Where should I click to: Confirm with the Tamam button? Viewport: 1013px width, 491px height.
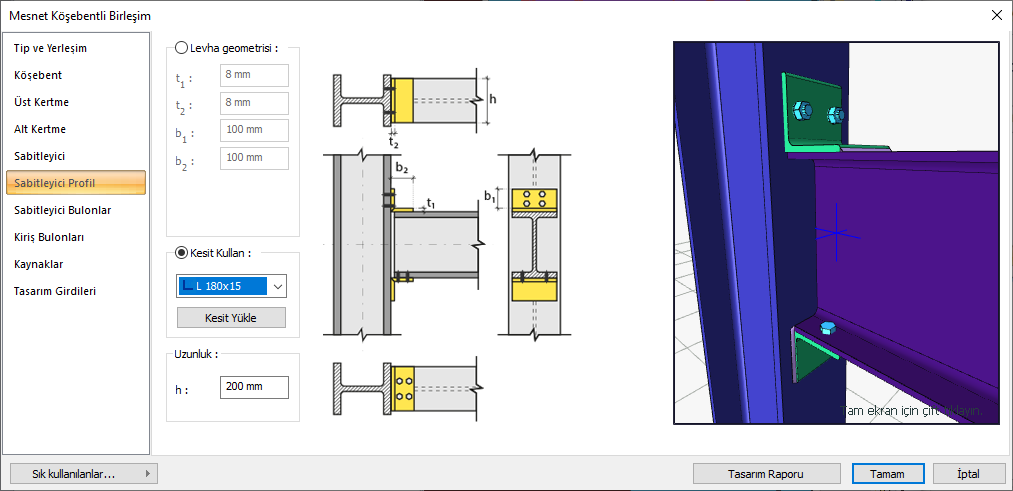(887, 474)
